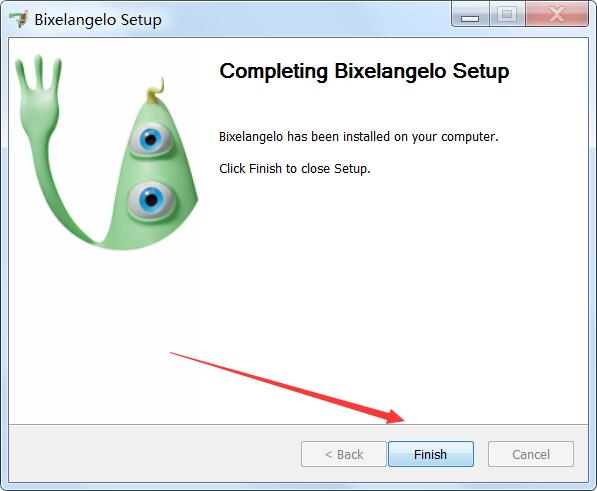597x491 pixels.
Task: Click the Bixelangelo Setup title text
Action: point(98,19)
